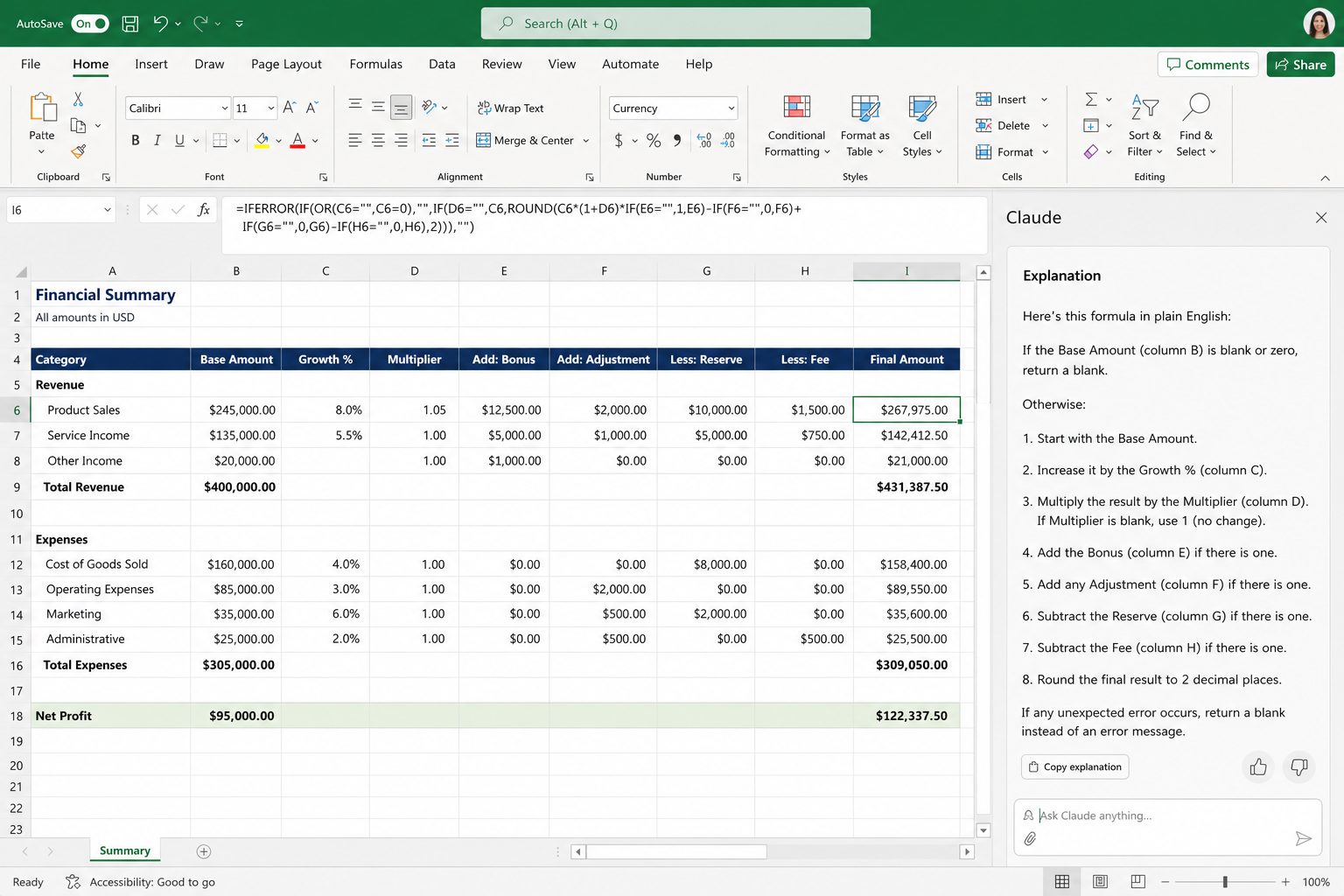Click the Cut scissors icon
This screenshot has width=1344, height=896.
[78, 100]
